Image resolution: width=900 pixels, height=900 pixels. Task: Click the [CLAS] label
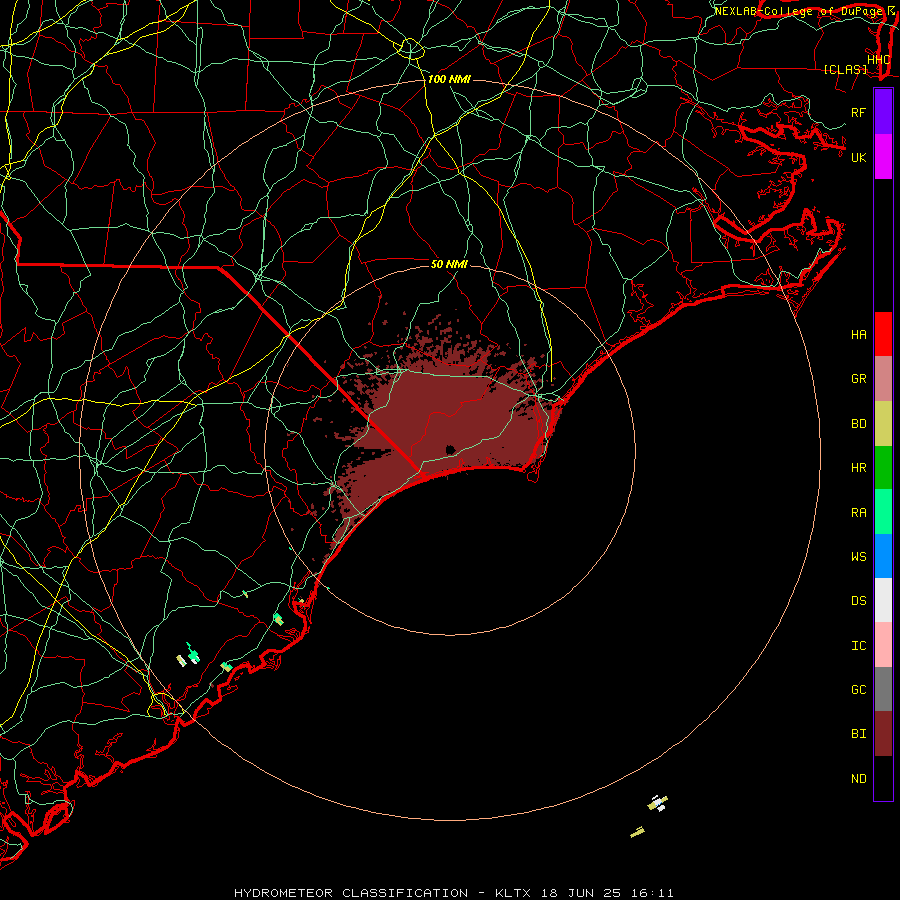845,70
